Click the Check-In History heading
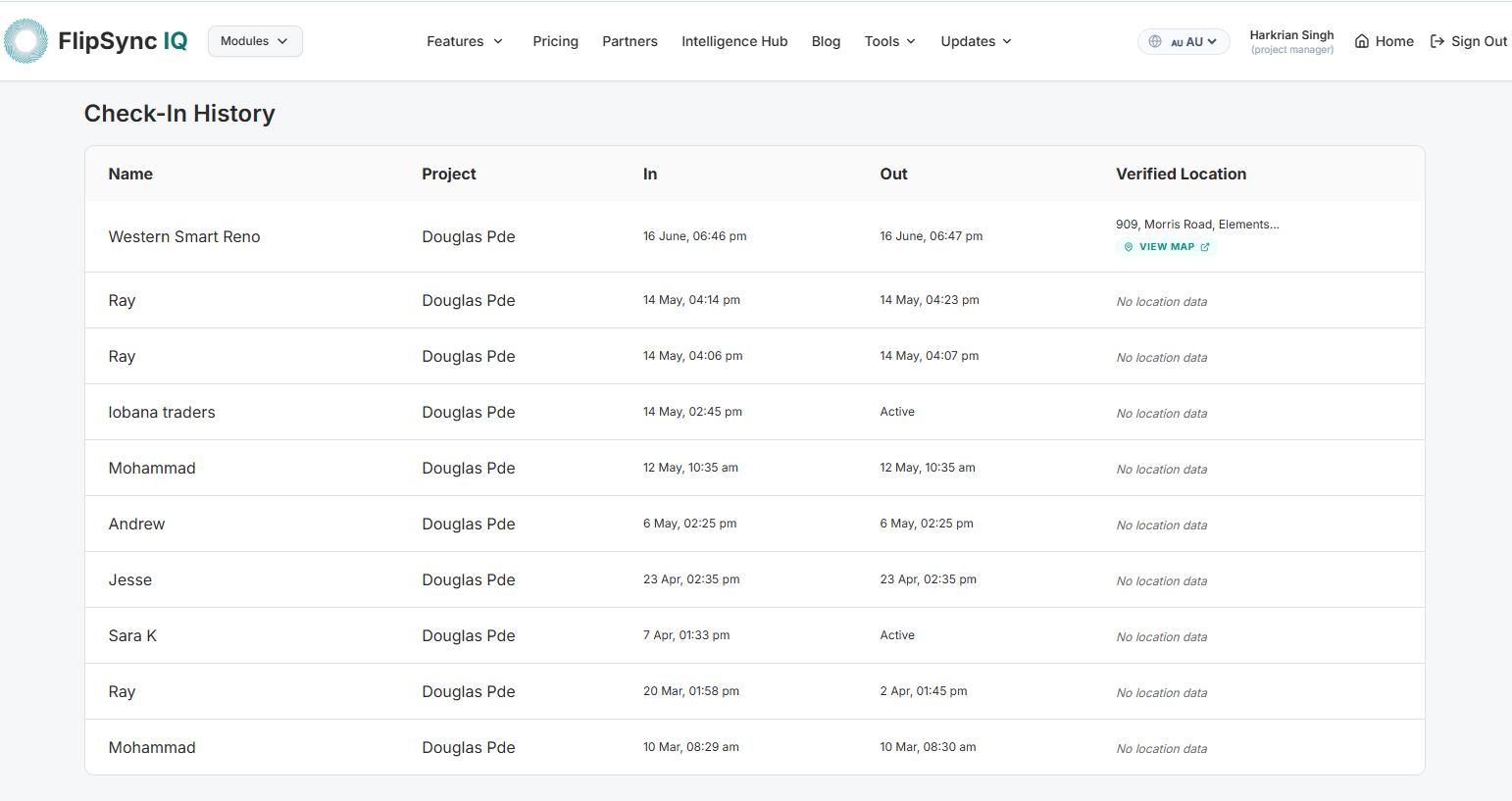Image resolution: width=1512 pixels, height=801 pixels. [179, 114]
